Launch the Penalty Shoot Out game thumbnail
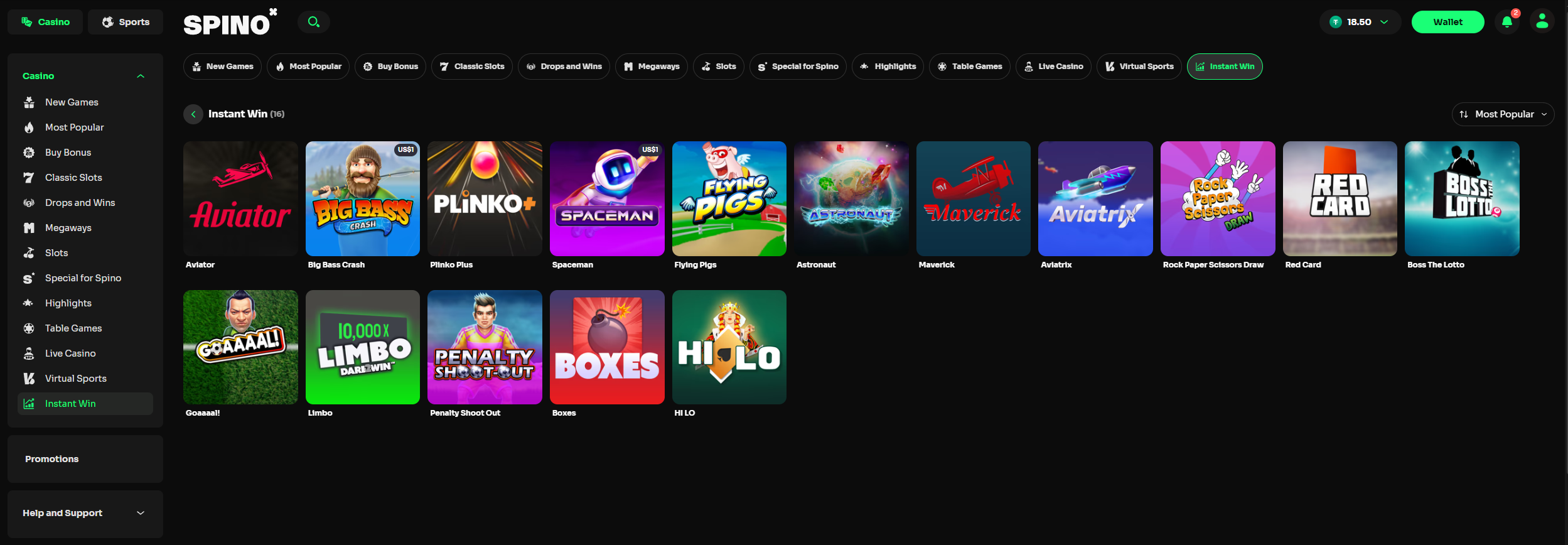Viewport: 1568px width, 545px height. (485, 347)
